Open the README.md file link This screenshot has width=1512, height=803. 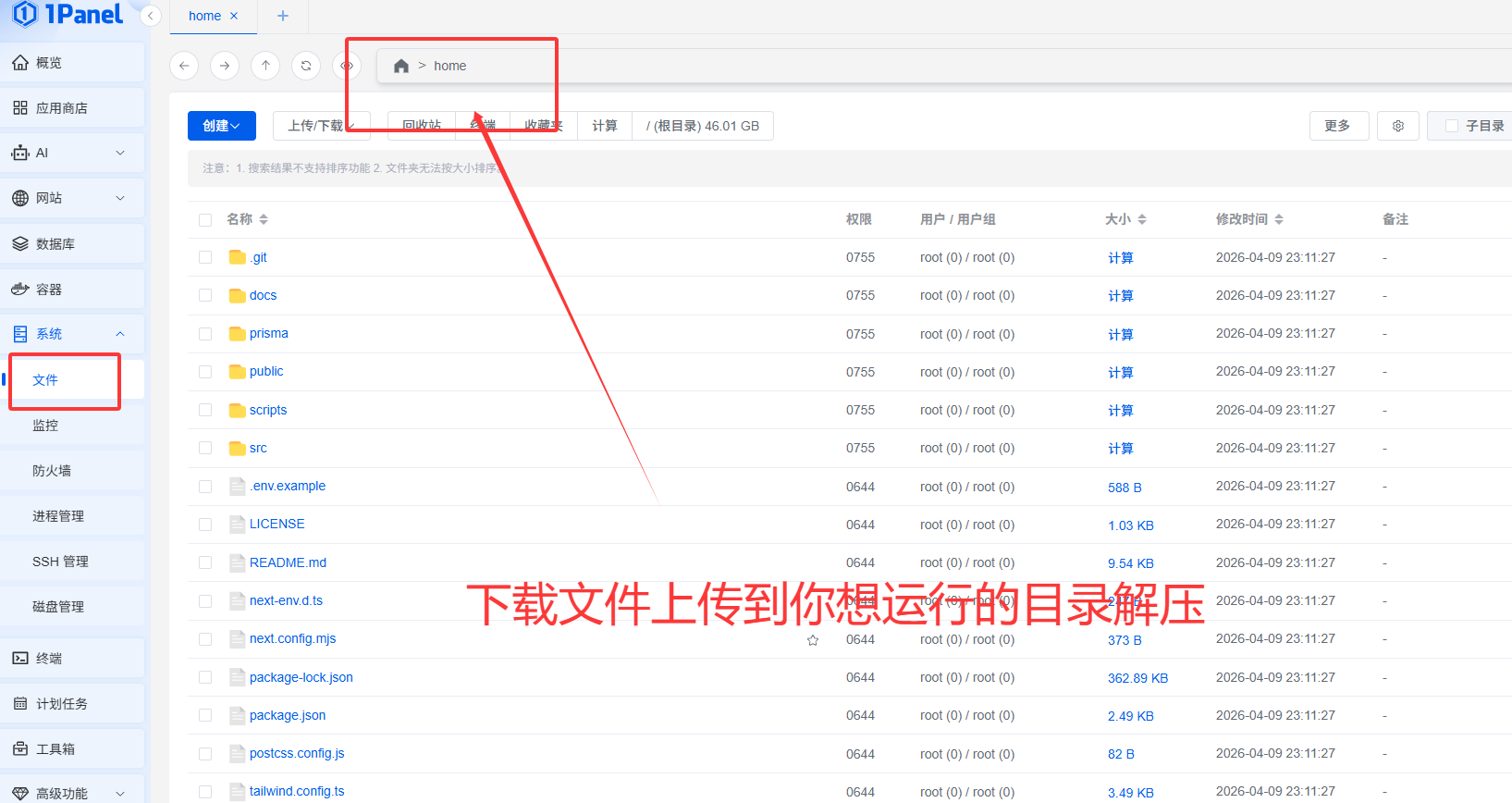point(288,562)
